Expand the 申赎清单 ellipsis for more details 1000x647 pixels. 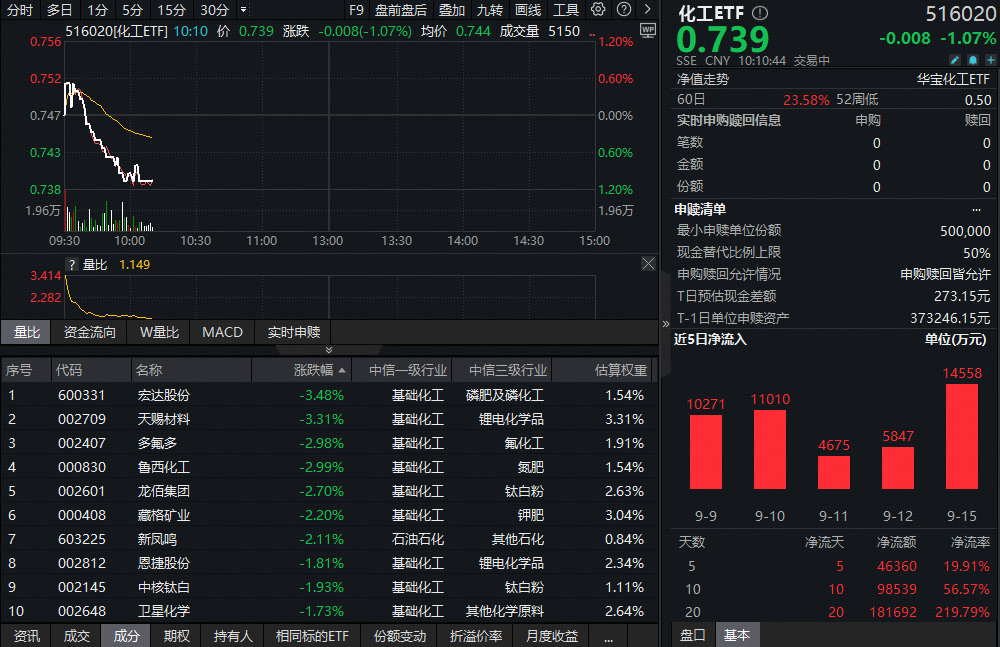977,209
